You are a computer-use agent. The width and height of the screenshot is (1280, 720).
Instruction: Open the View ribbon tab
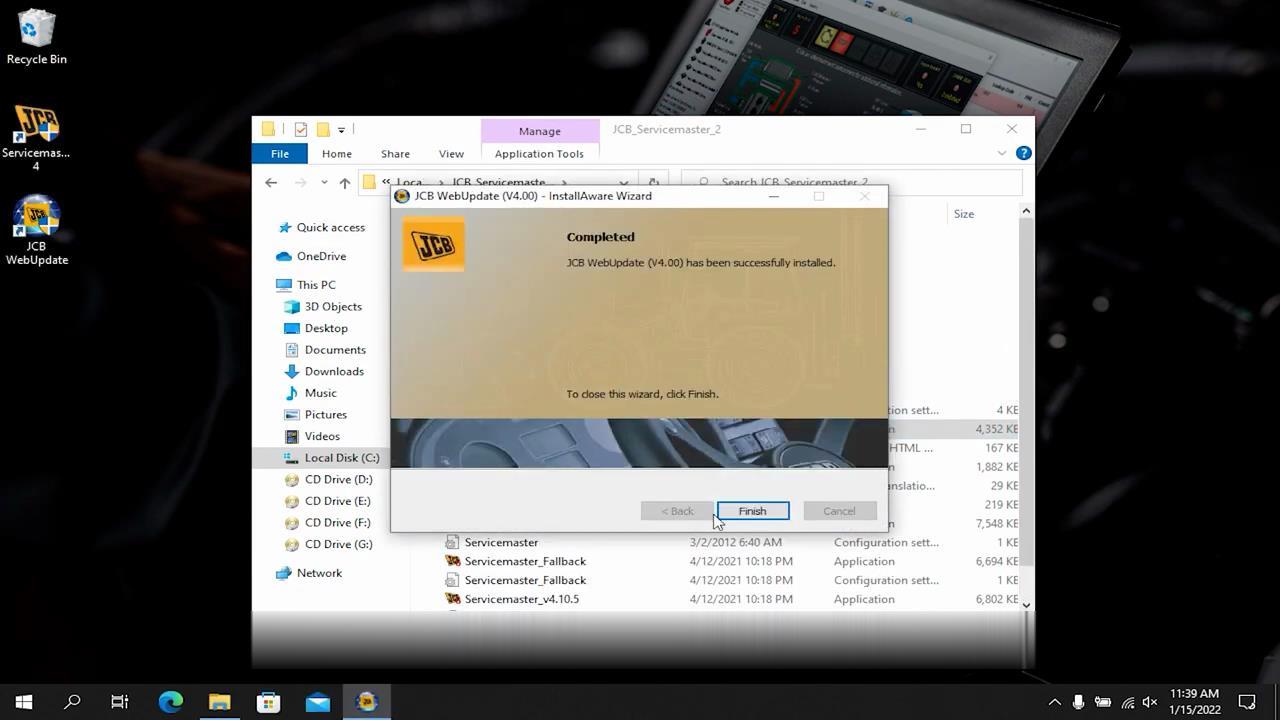[x=451, y=154]
